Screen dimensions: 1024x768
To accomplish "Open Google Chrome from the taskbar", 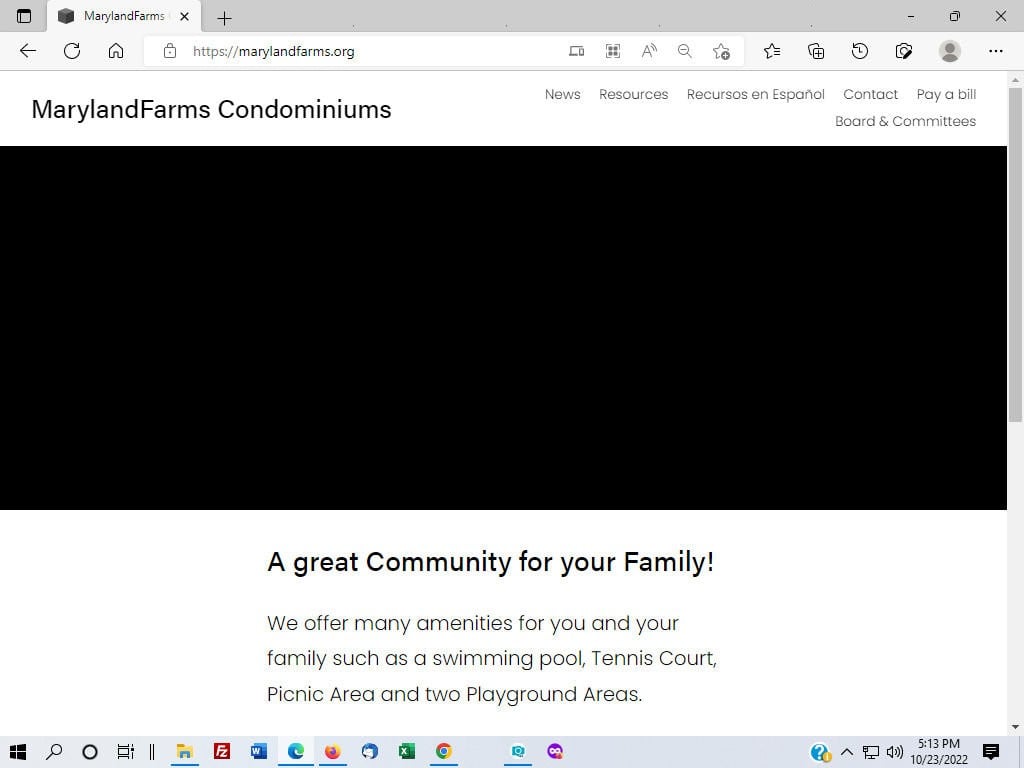I will [443, 752].
